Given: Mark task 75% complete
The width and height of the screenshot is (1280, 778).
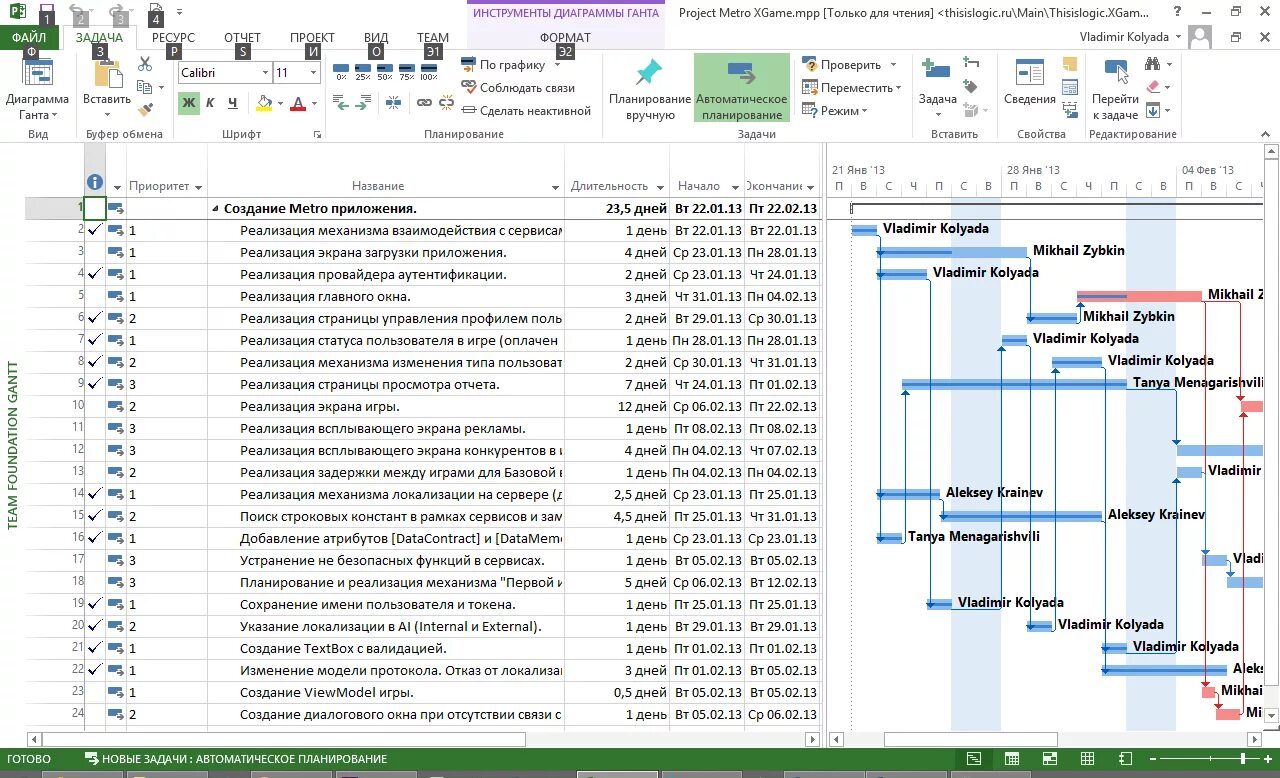Looking at the screenshot, I should pos(407,71).
